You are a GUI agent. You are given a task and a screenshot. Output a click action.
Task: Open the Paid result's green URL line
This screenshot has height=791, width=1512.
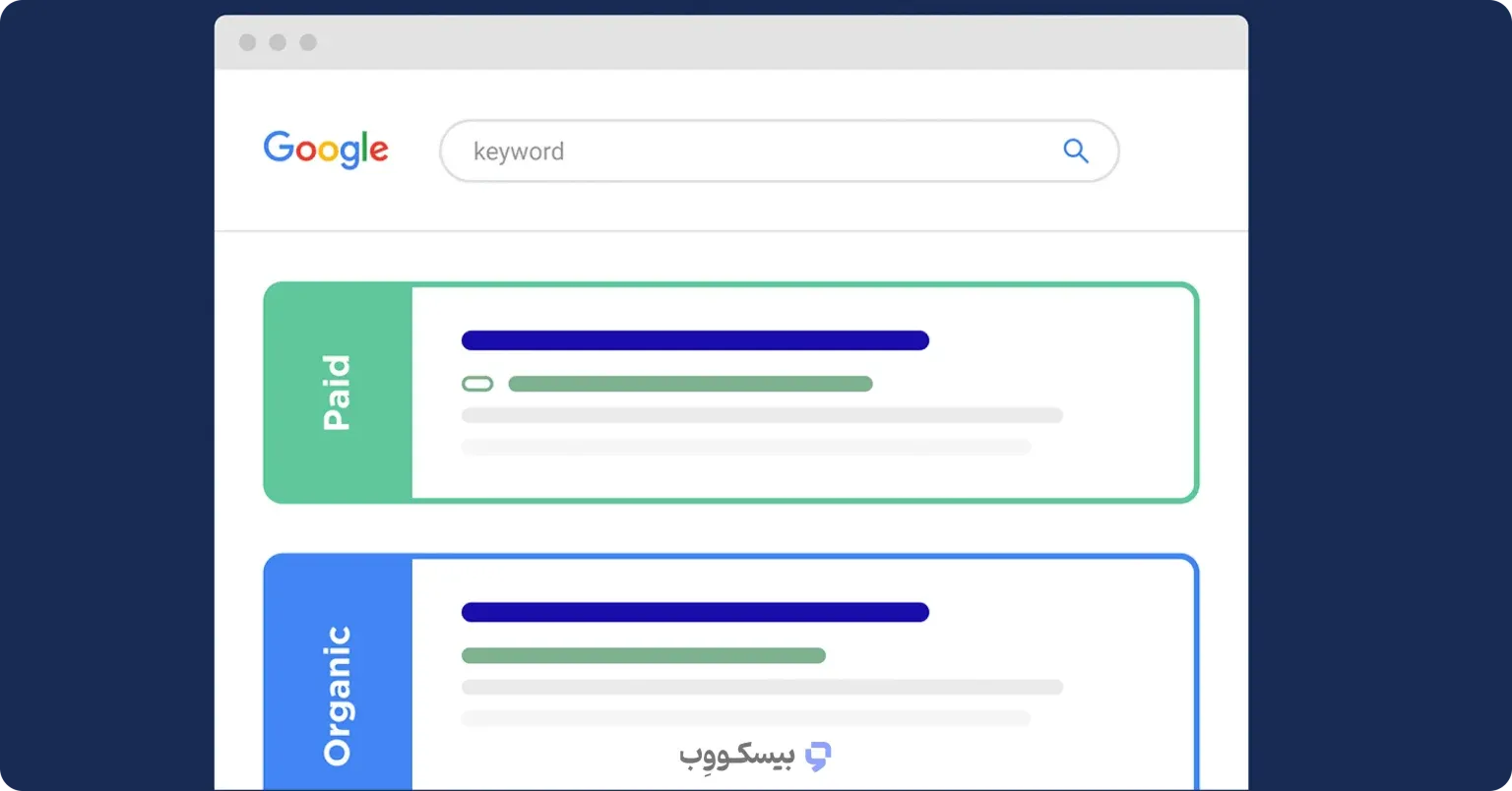[690, 384]
